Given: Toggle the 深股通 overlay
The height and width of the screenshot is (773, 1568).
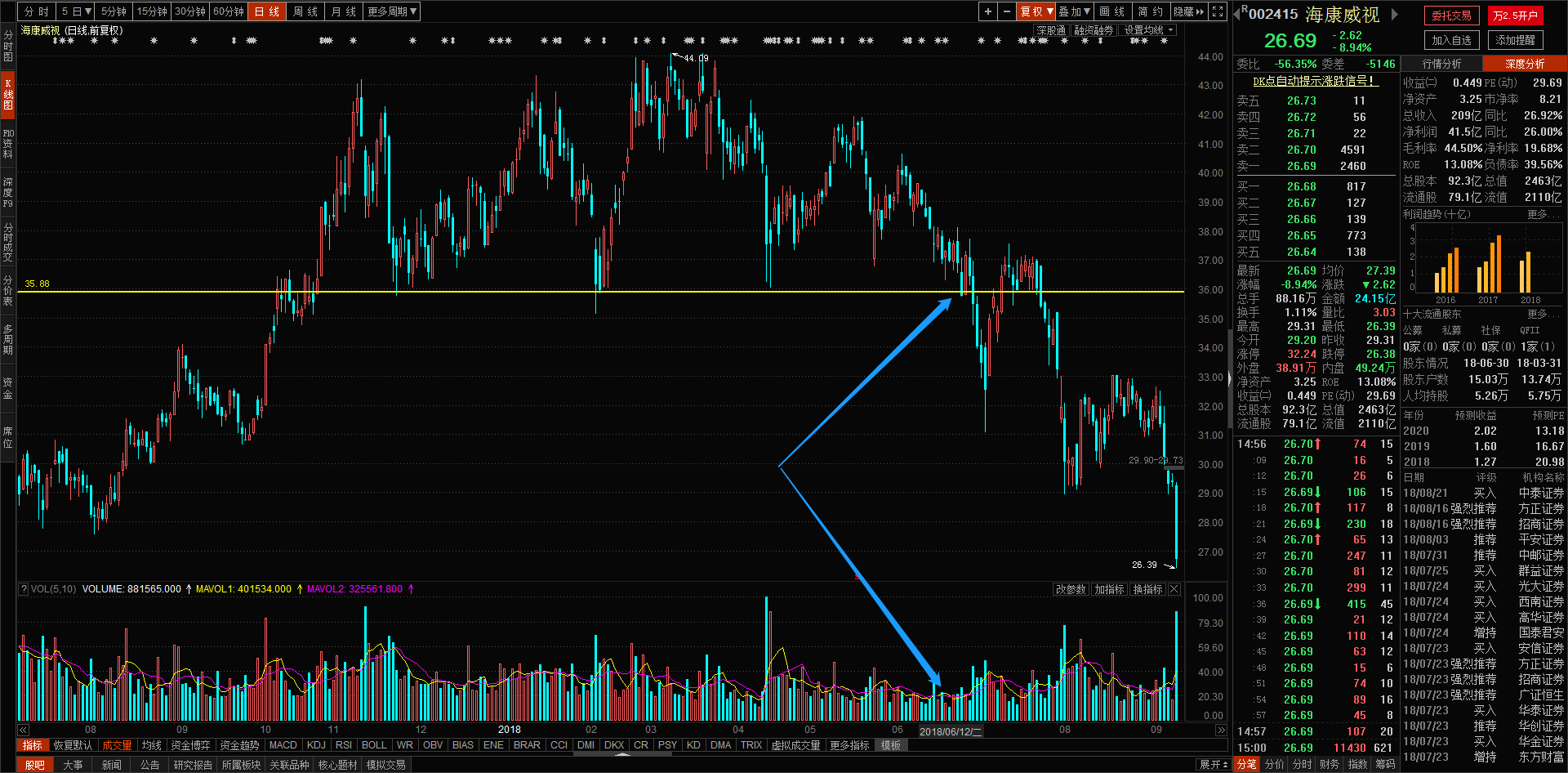Looking at the screenshot, I should click(x=1051, y=30).
